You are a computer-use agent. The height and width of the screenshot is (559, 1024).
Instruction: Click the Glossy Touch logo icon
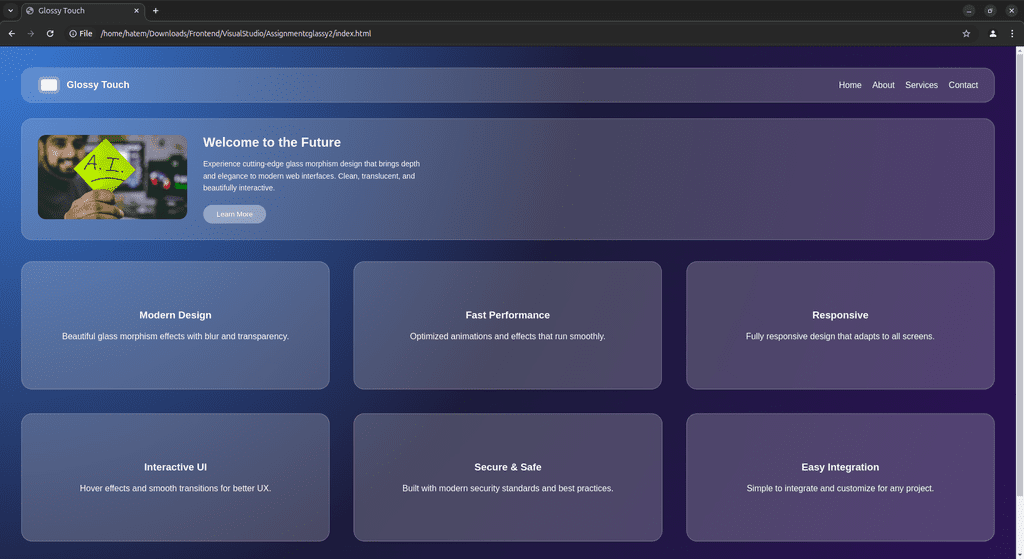pos(49,85)
